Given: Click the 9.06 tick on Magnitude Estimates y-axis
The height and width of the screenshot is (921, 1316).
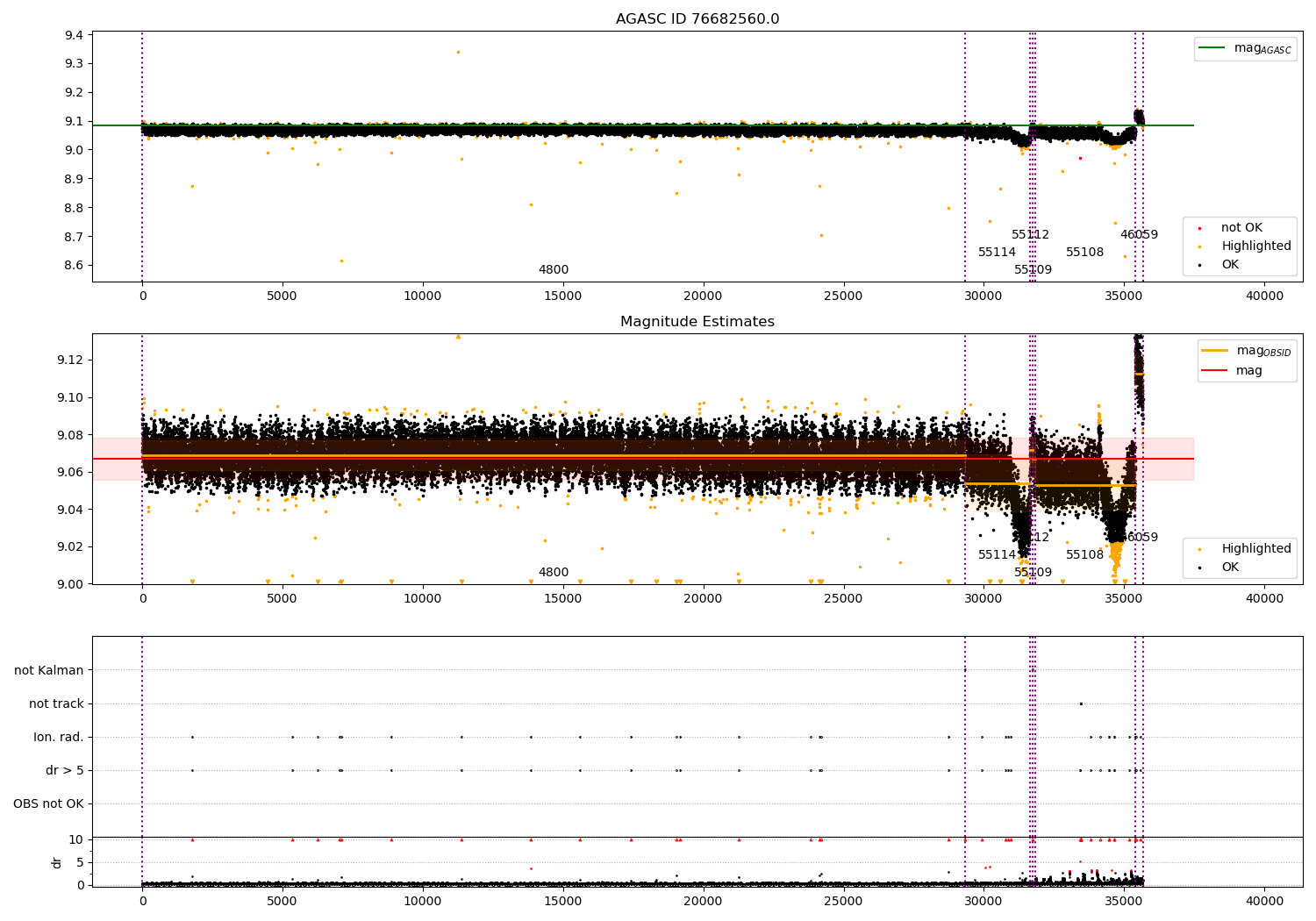Looking at the screenshot, I should 71,472.
